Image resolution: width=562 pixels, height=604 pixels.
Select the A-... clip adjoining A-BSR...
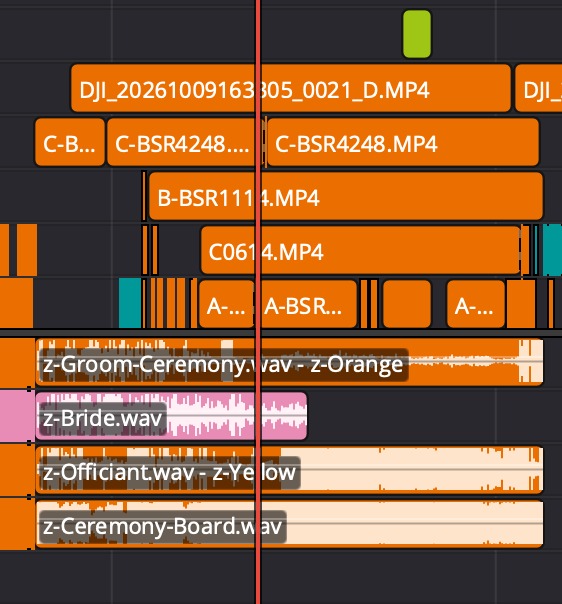coord(226,304)
